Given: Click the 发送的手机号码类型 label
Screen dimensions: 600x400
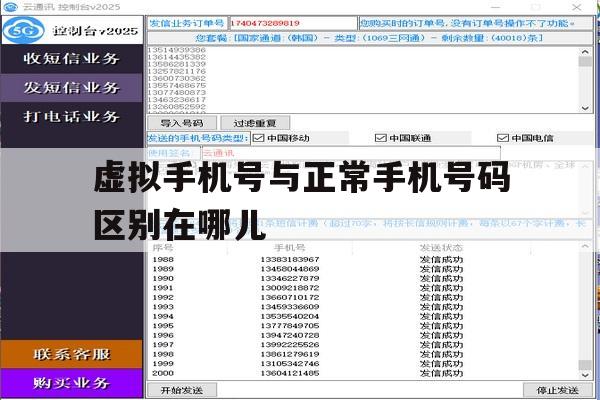Looking at the screenshot, I should pos(198,138).
